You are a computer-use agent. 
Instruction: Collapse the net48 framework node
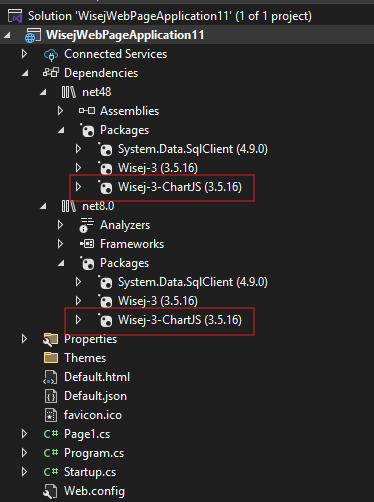point(43,92)
